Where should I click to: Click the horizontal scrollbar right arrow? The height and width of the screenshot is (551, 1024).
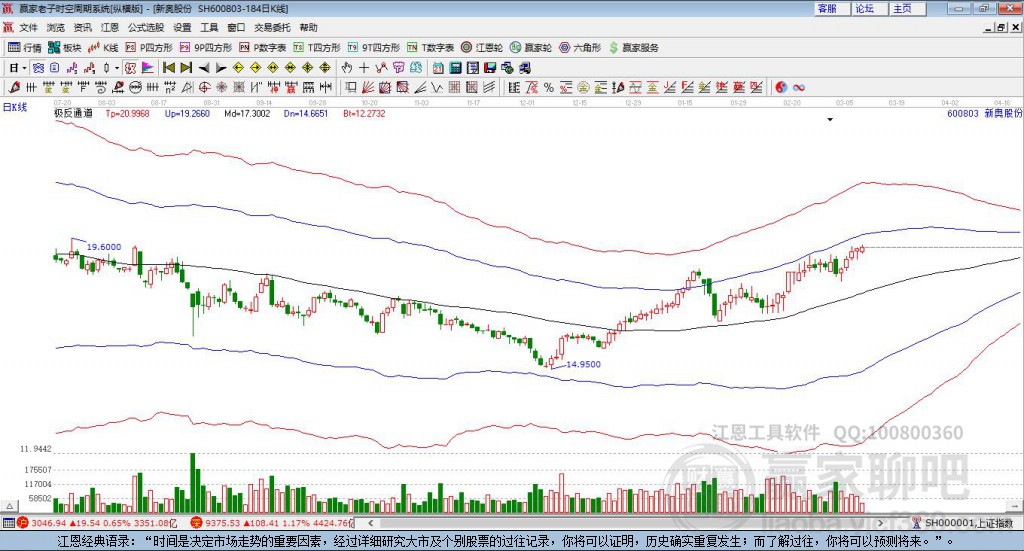click(880, 523)
